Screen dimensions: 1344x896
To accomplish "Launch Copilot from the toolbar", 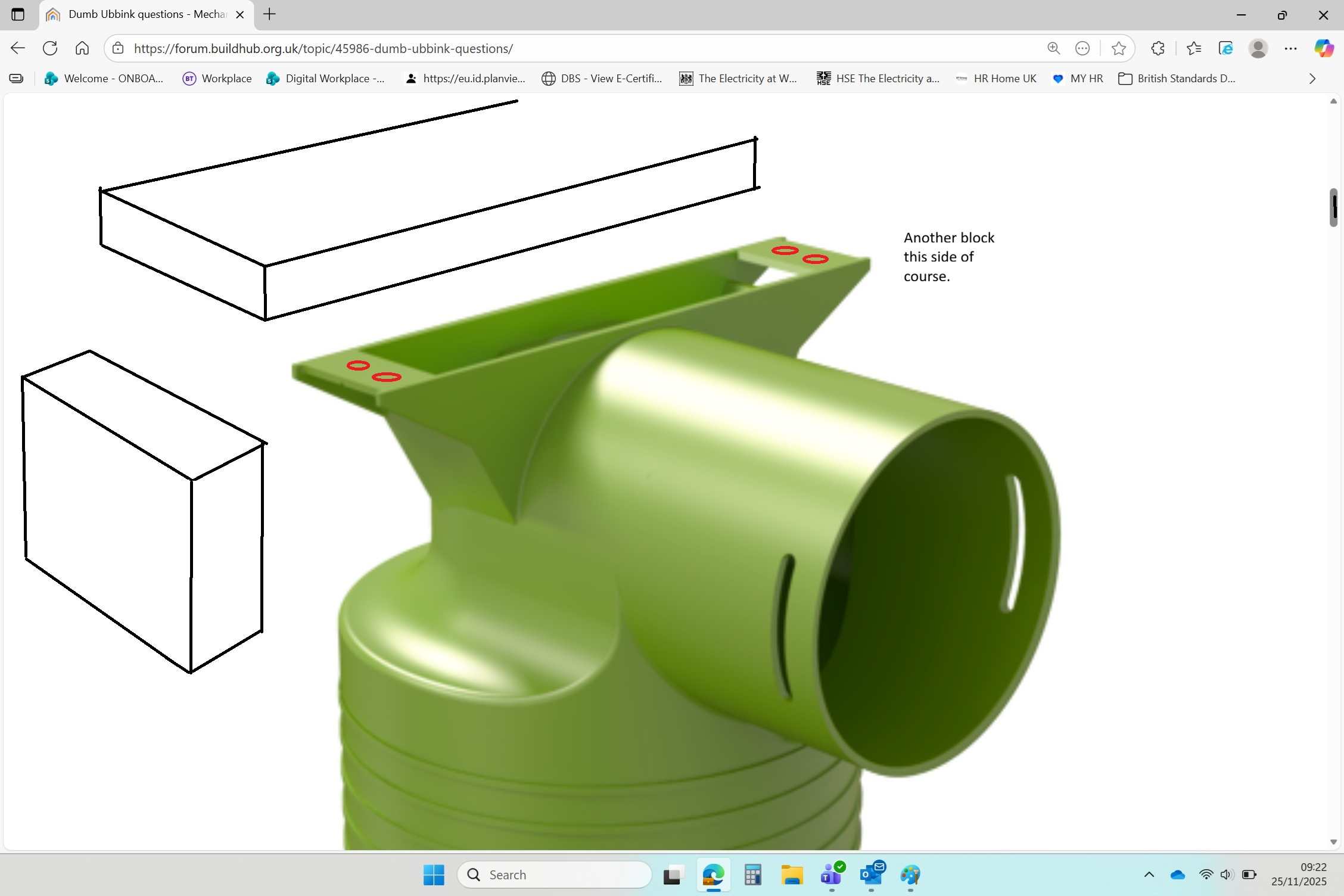I will 1324,48.
